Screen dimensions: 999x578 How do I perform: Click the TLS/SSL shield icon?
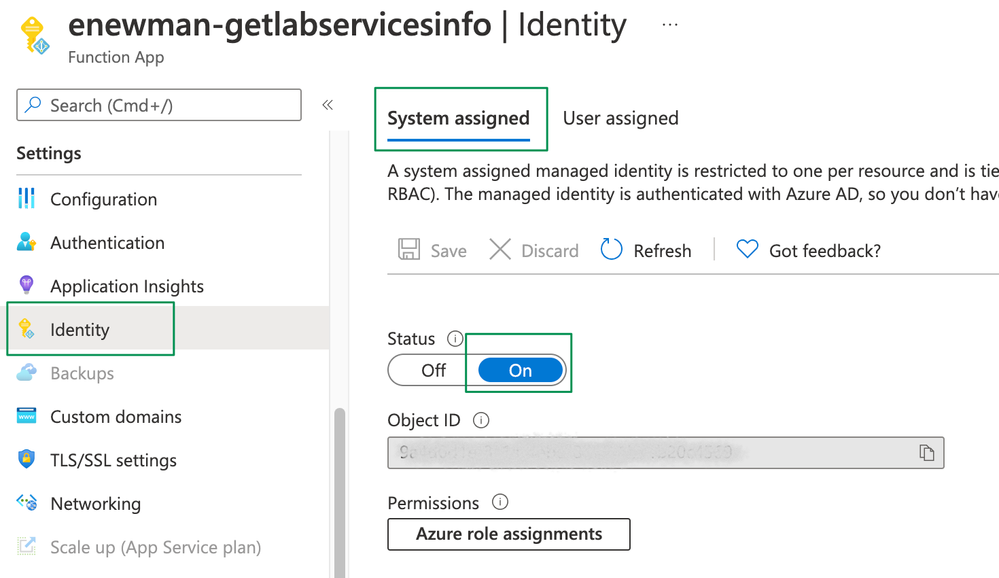[27, 459]
